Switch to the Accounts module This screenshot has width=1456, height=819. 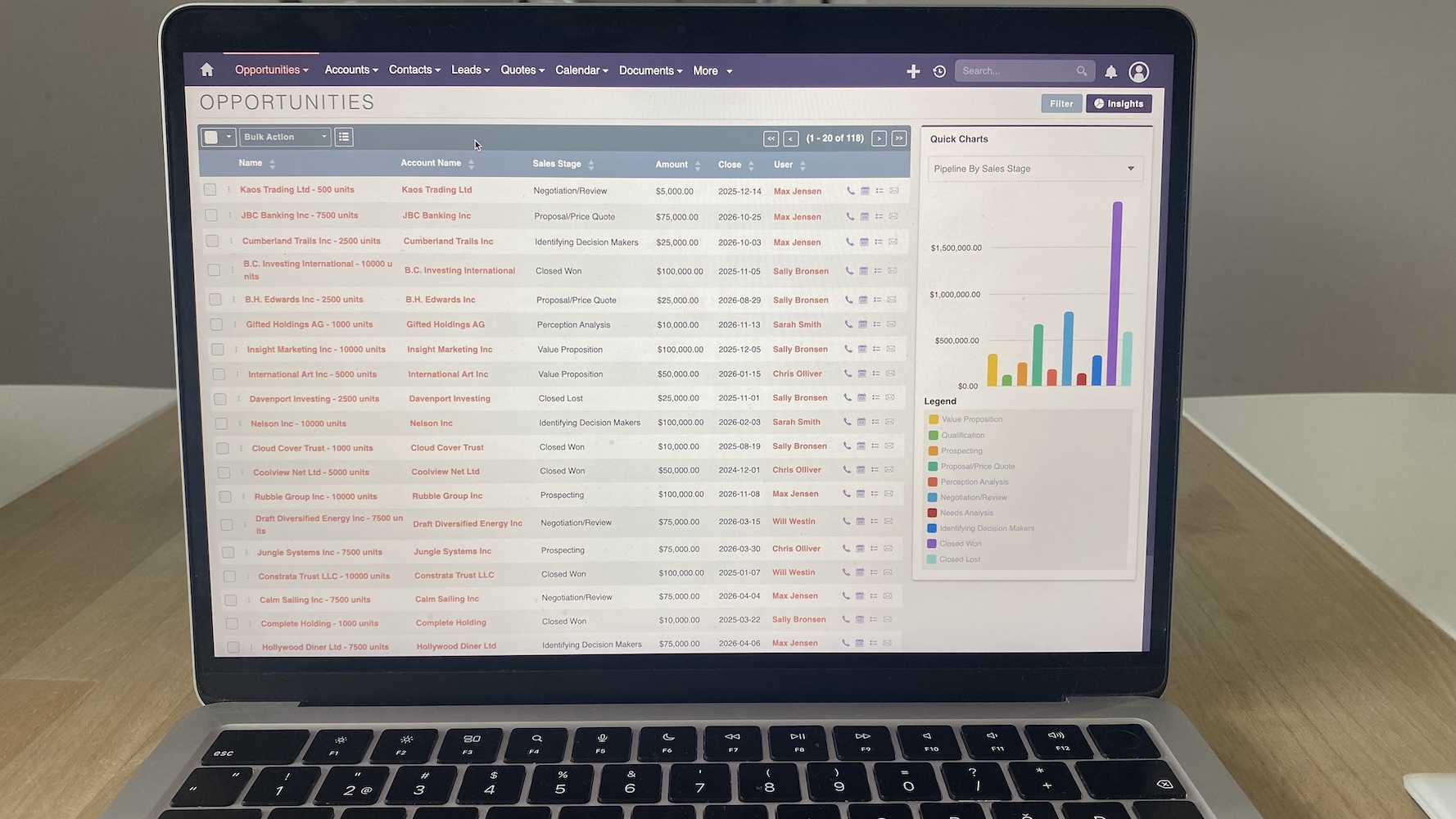click(350, 70)
